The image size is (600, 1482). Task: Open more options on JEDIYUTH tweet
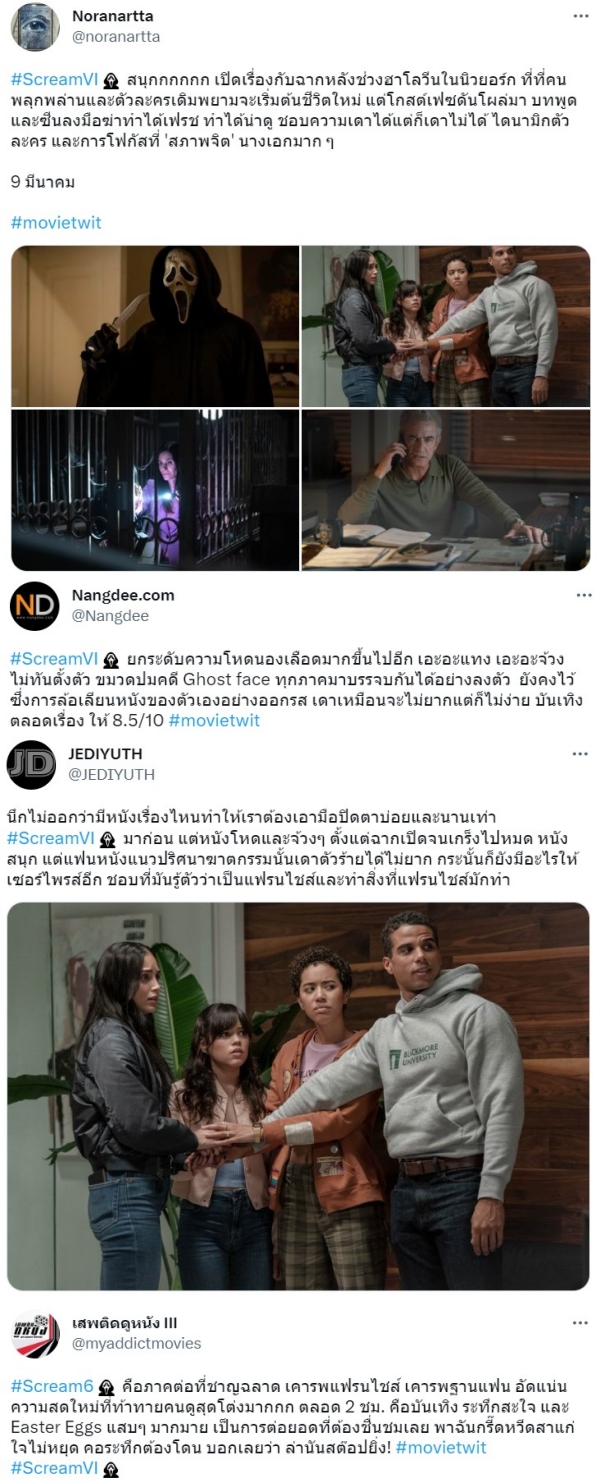tap(581, 754)
